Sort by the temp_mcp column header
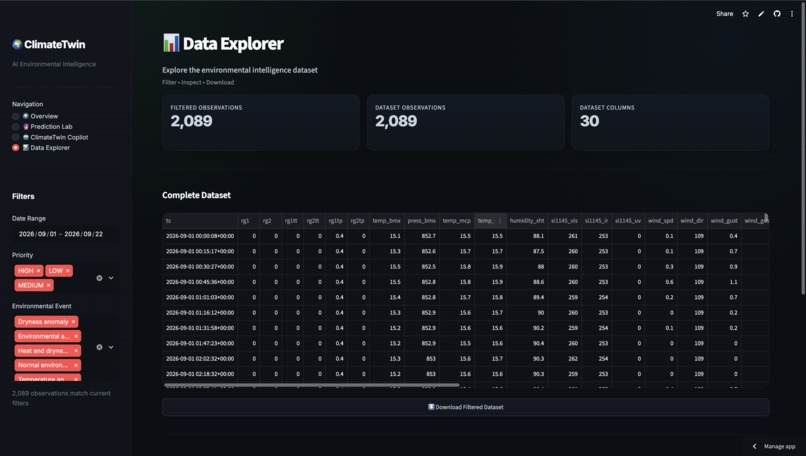806x456 pixels. (x=456, y=221)
